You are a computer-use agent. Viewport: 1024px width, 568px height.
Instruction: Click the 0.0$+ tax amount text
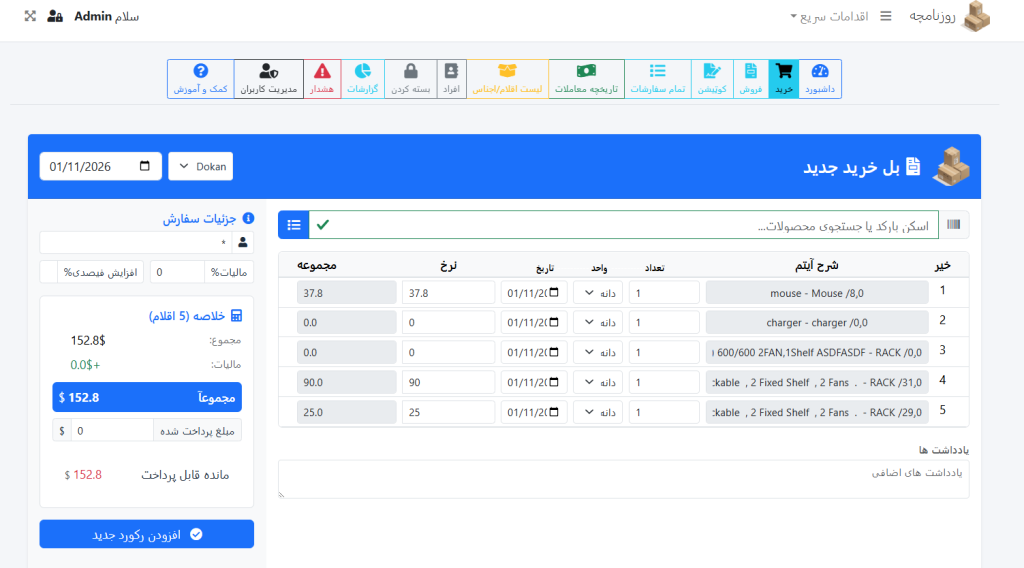click(x=85, y=364)
